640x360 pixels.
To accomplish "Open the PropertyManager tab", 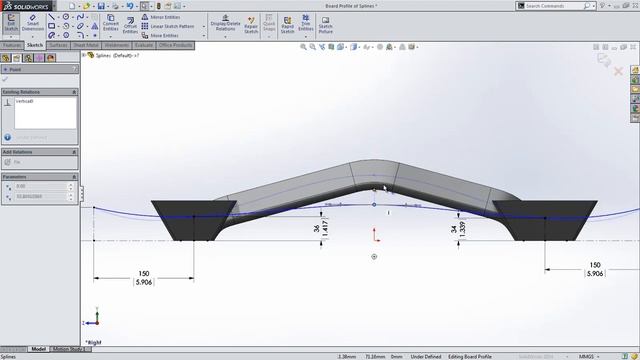I will [17, 58].
